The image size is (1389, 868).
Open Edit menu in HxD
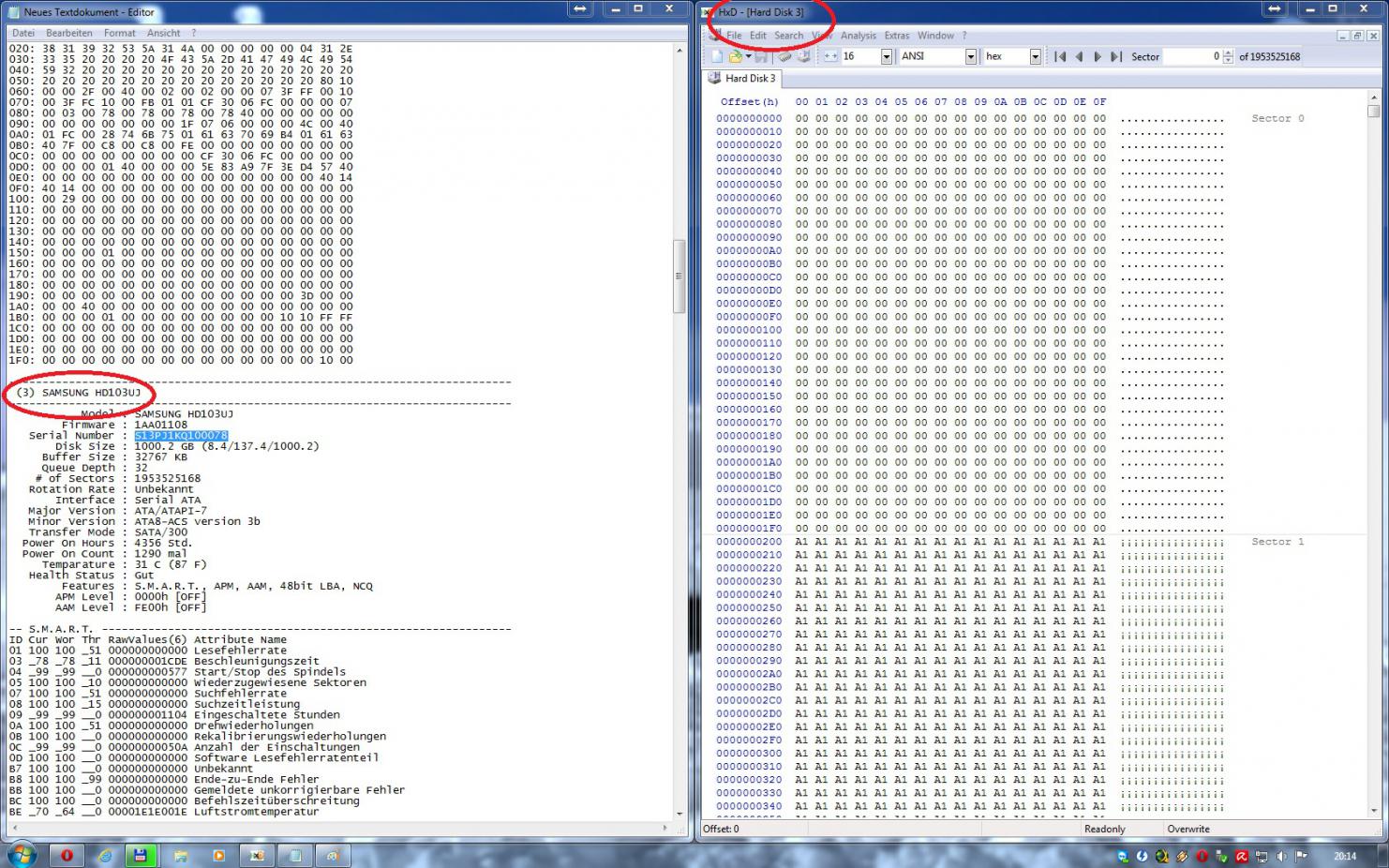click(x=757, y=36)
